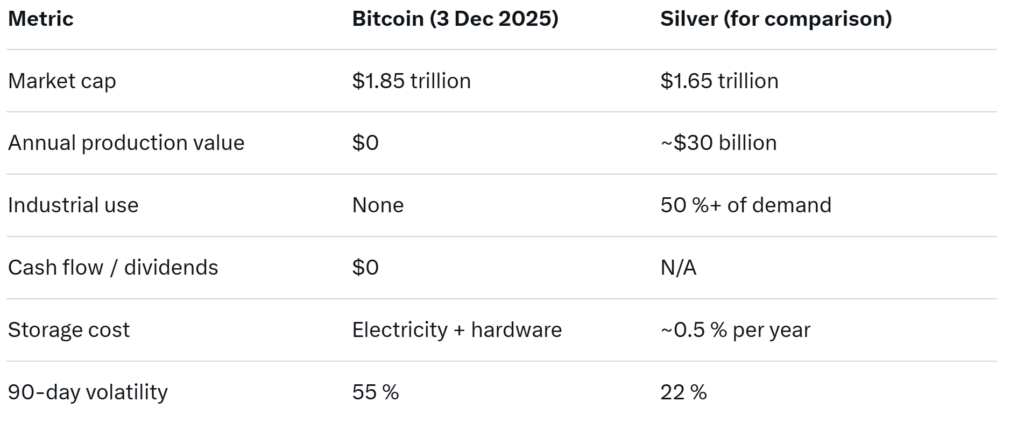Click Bitcoin's $0 annual production value cell
1024x423 pixels.
pos(365,143)
